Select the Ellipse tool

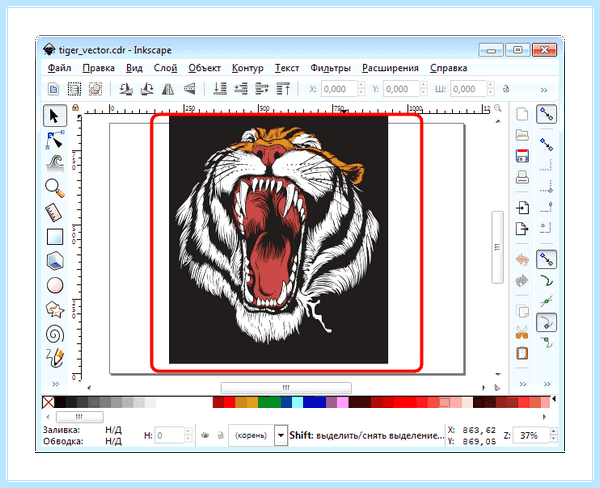55,285
